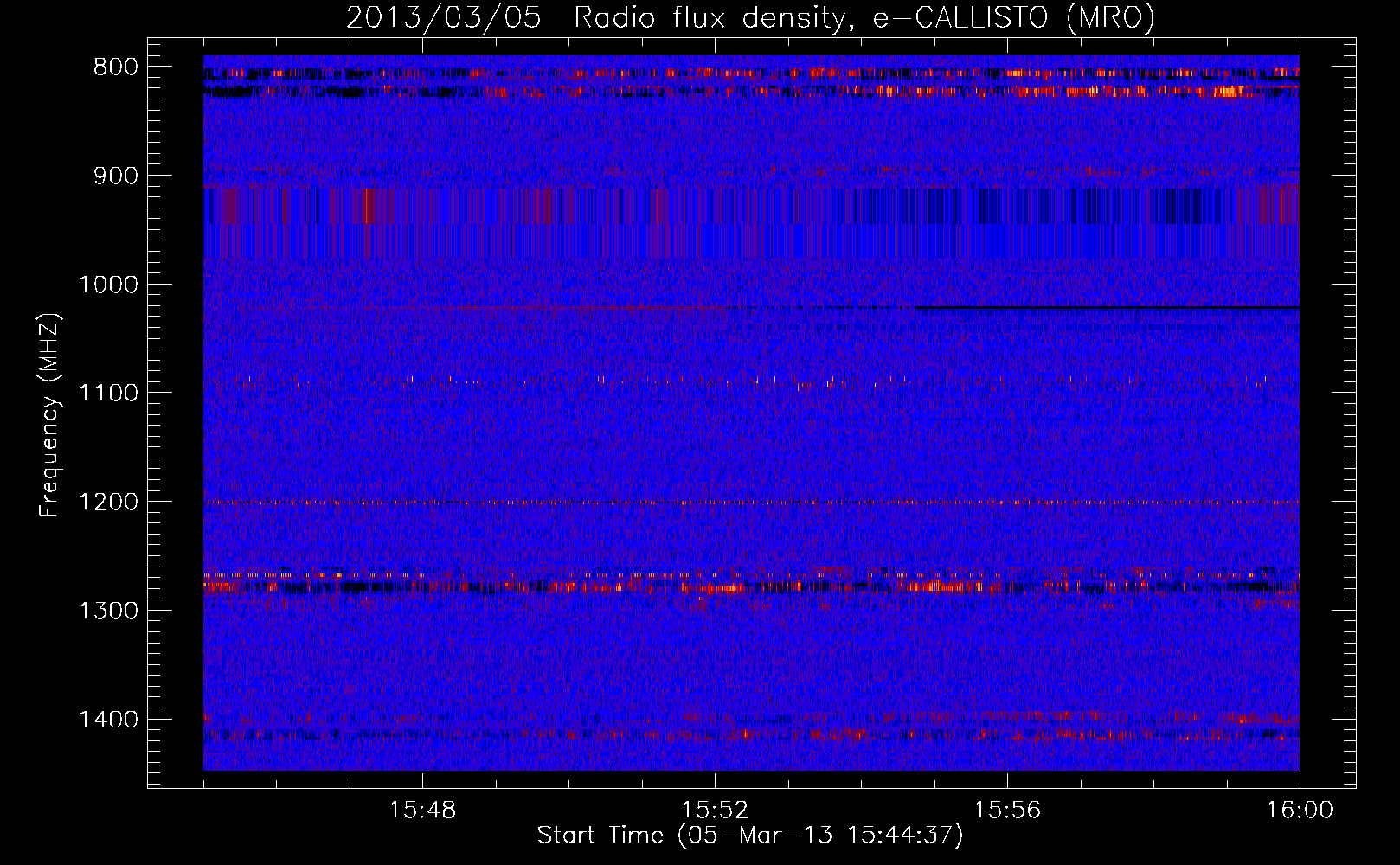Select the 16:00 time tick label

1300,811
